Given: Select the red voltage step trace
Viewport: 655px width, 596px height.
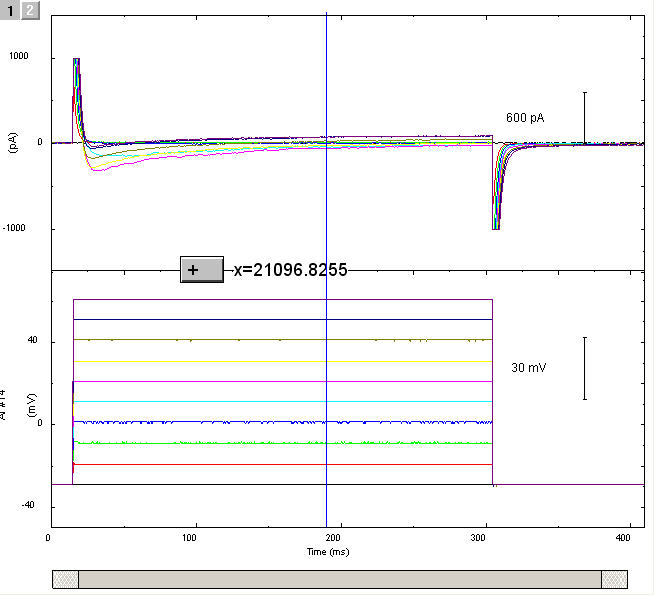Looking at the screenshot, I should [250, 464].
